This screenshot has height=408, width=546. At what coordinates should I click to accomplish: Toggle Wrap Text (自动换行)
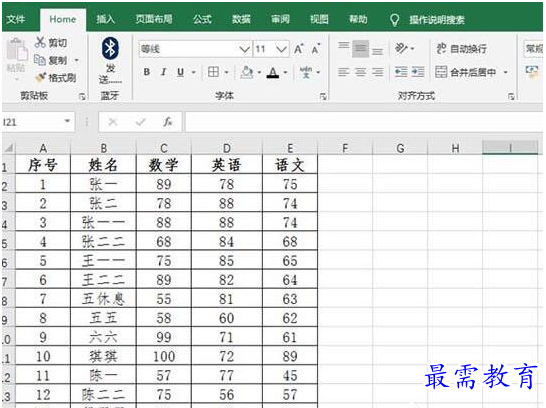coord(461,49)
